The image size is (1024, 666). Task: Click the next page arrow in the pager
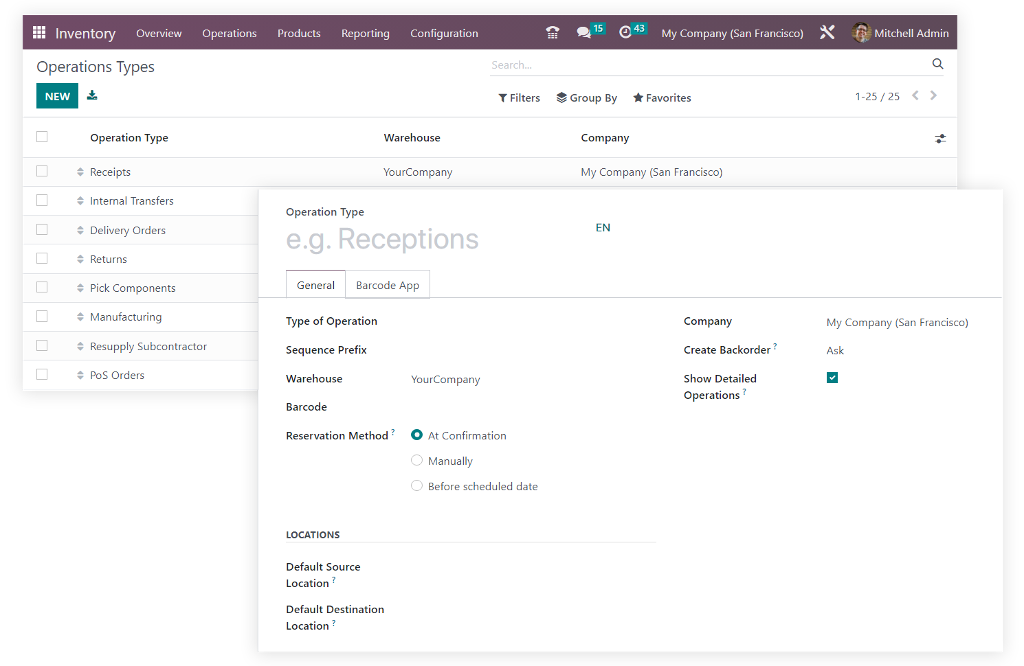(x=933, y=95)
